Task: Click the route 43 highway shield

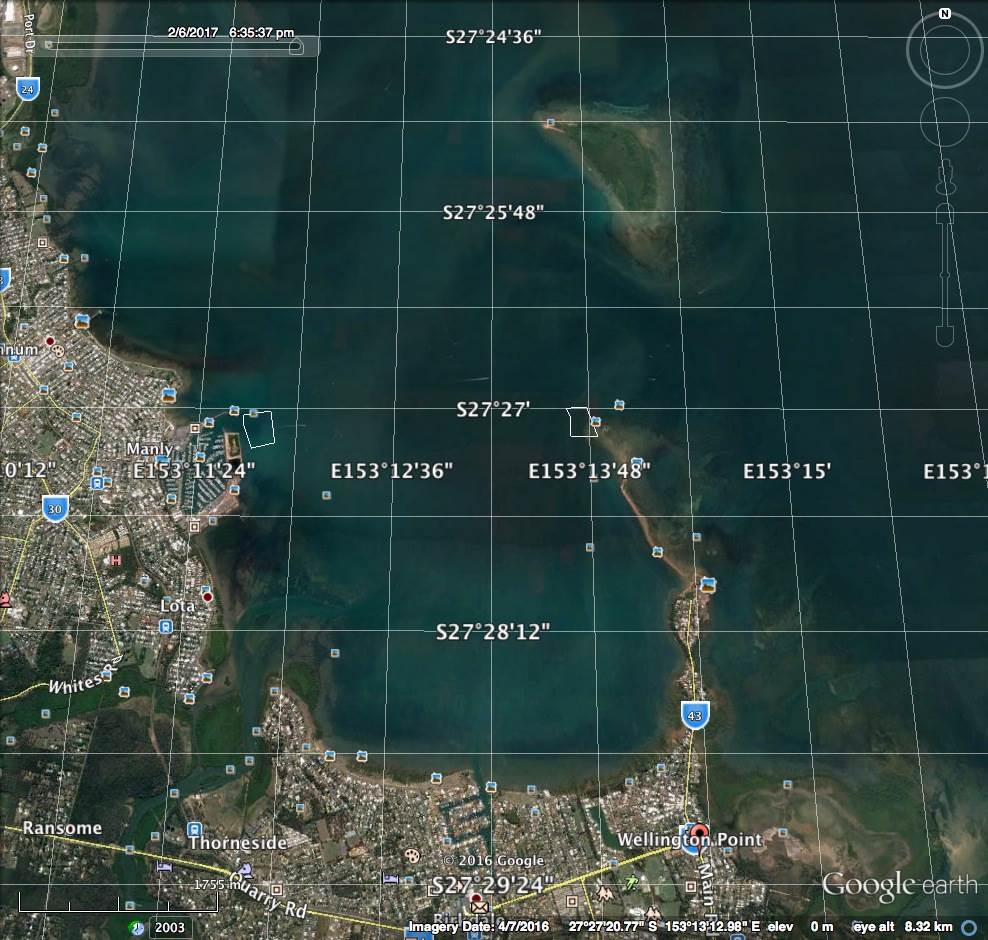Action: 696,715
